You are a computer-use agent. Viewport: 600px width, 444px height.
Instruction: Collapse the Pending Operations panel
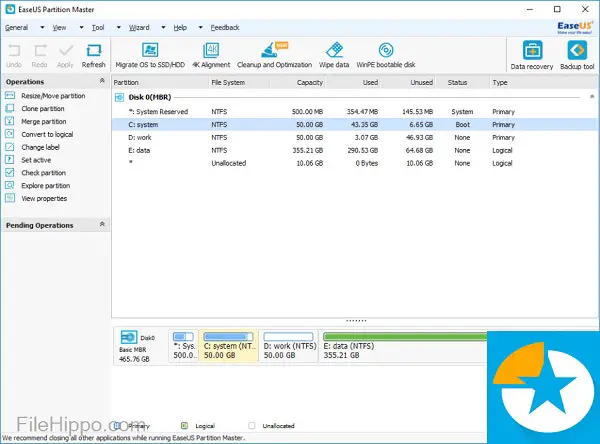point(102,224)
